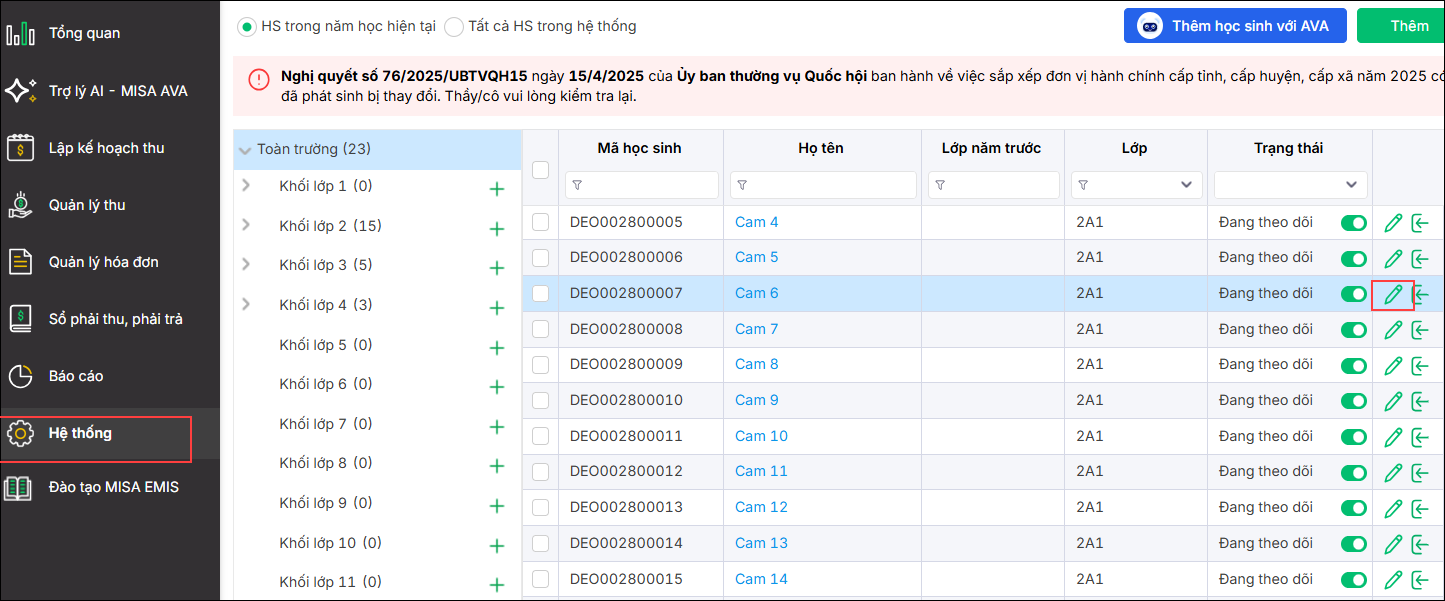
Task: Click the transfer-out icon for Cam 7
Action: click(1420, 330)
